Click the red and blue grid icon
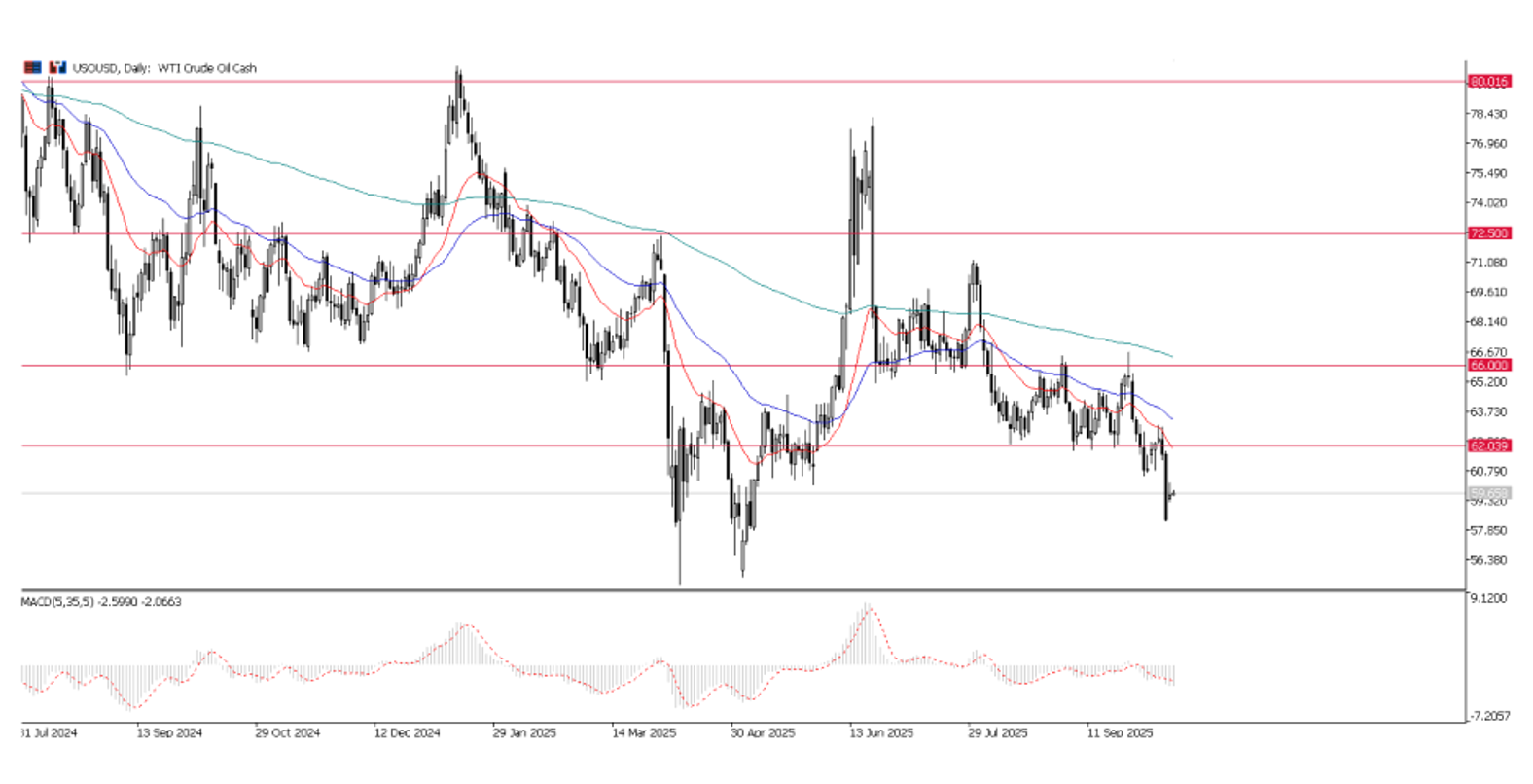Viewport: 1533px width, 784px height. pyautogui.click(x=33, y=68)
